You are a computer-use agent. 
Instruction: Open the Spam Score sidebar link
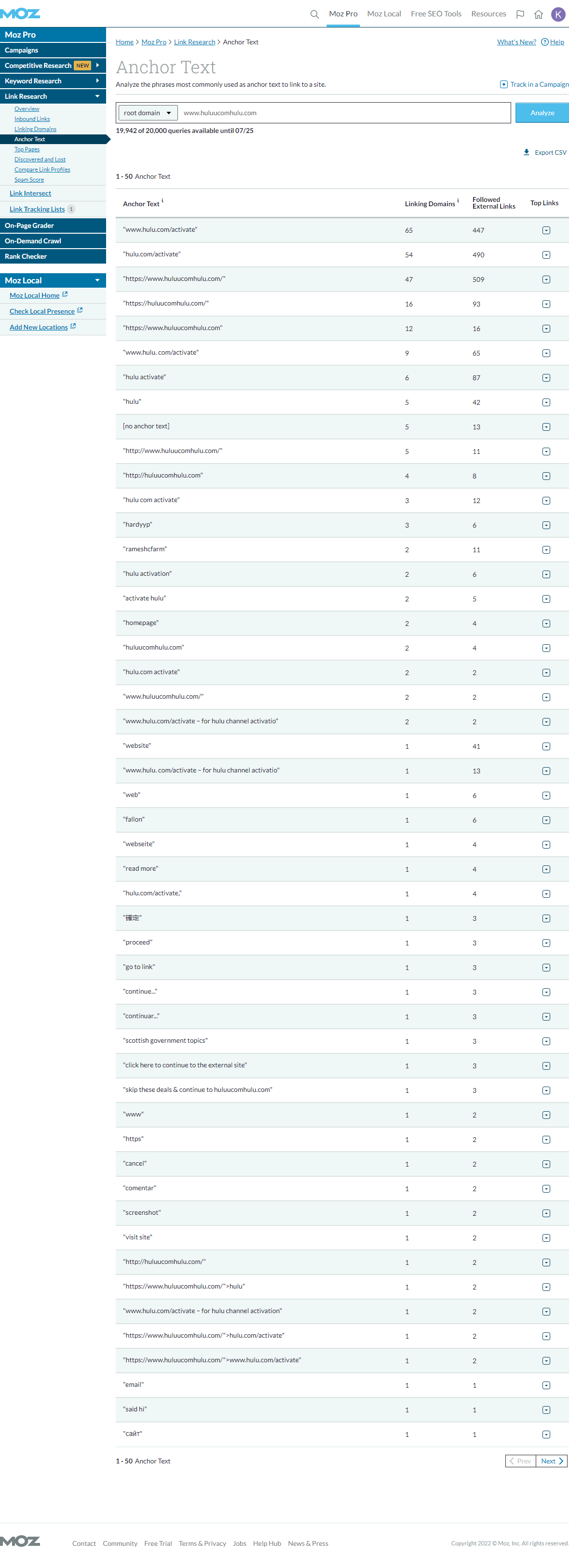[x=29, y=180]
